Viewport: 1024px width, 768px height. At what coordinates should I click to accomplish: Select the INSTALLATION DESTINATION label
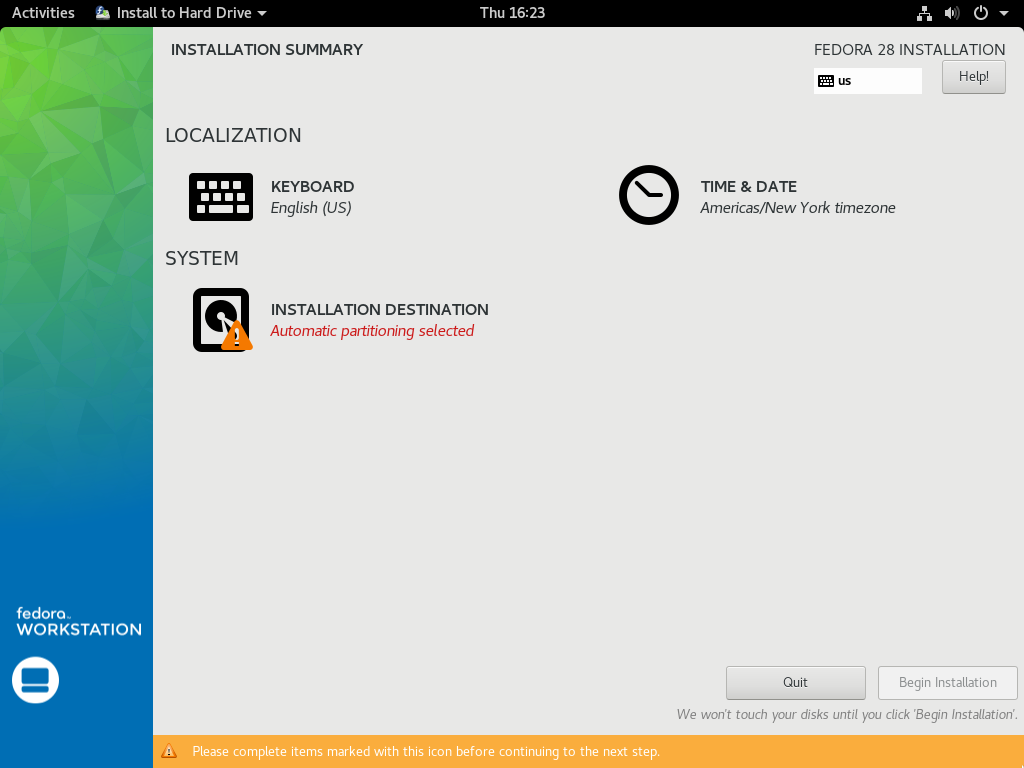(x=379, y=310)
